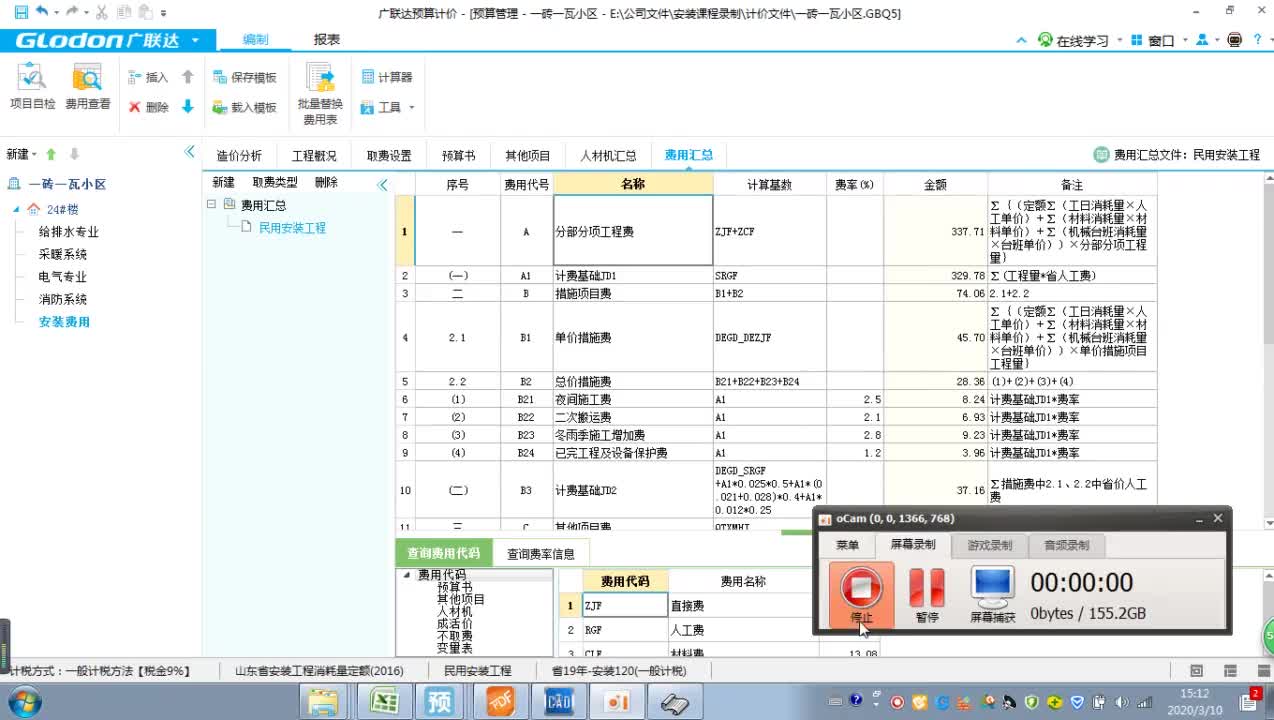Select 电气专业 in project tree
Image resolution: width=1274 pixels, height=720 pixels.
(63, 277)
